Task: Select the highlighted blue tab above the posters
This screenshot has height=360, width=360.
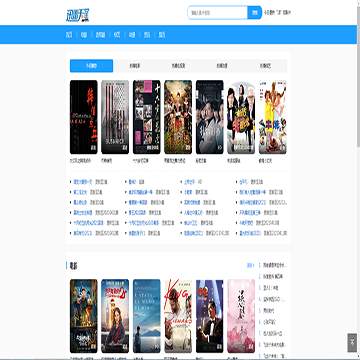Action: 91,66
